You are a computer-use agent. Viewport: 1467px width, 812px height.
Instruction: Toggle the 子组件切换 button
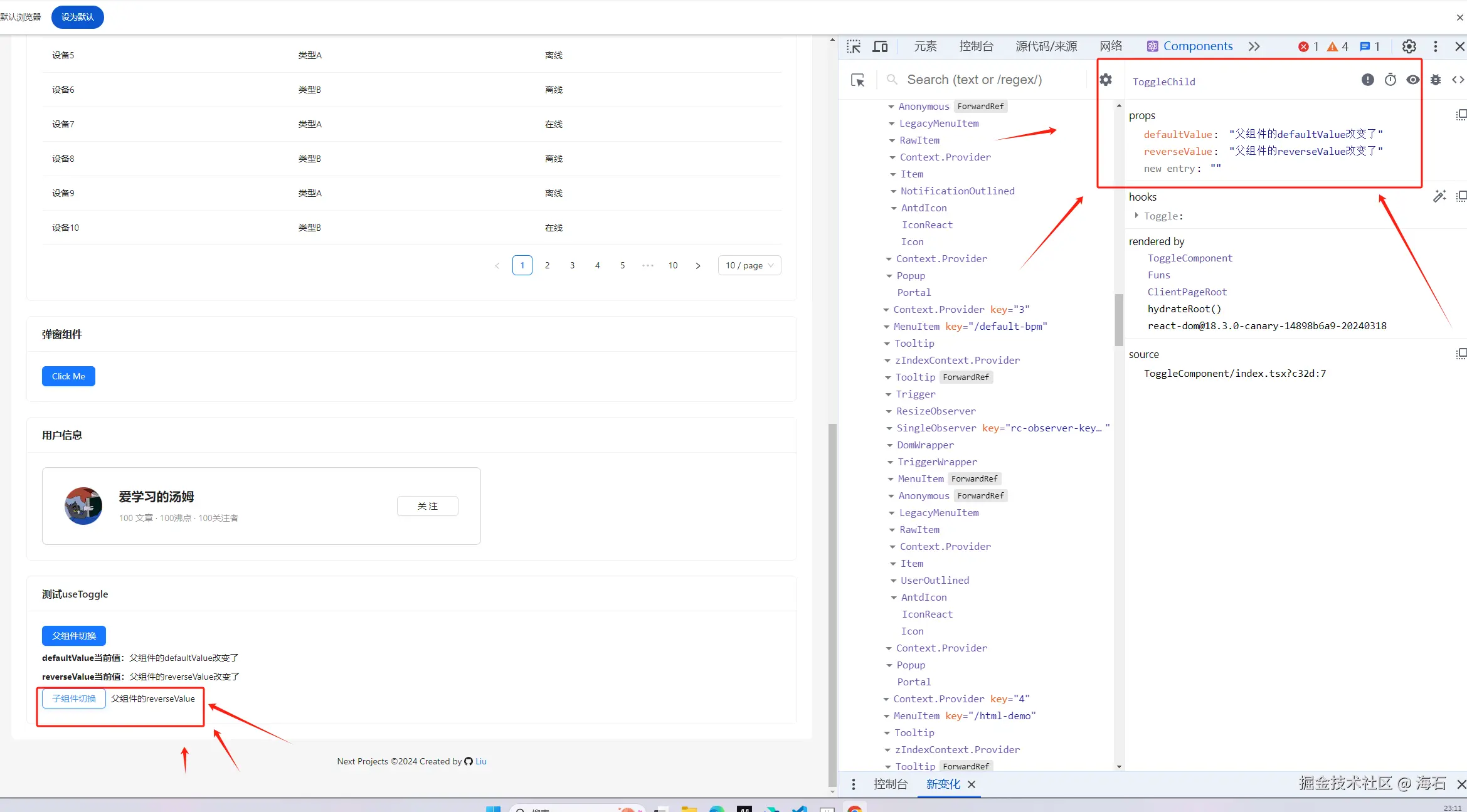tap(74, 699)
